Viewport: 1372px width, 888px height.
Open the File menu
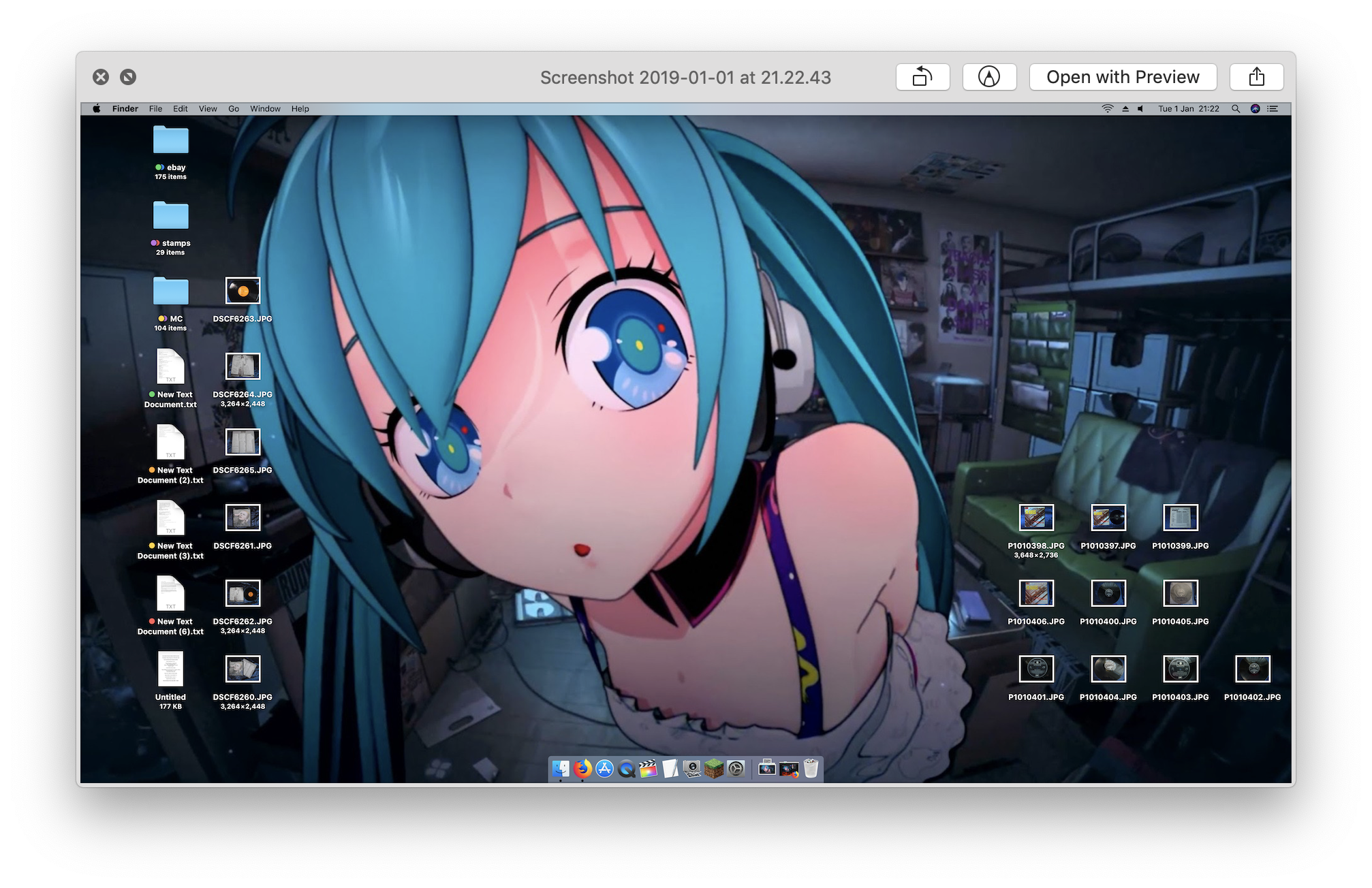155,108
